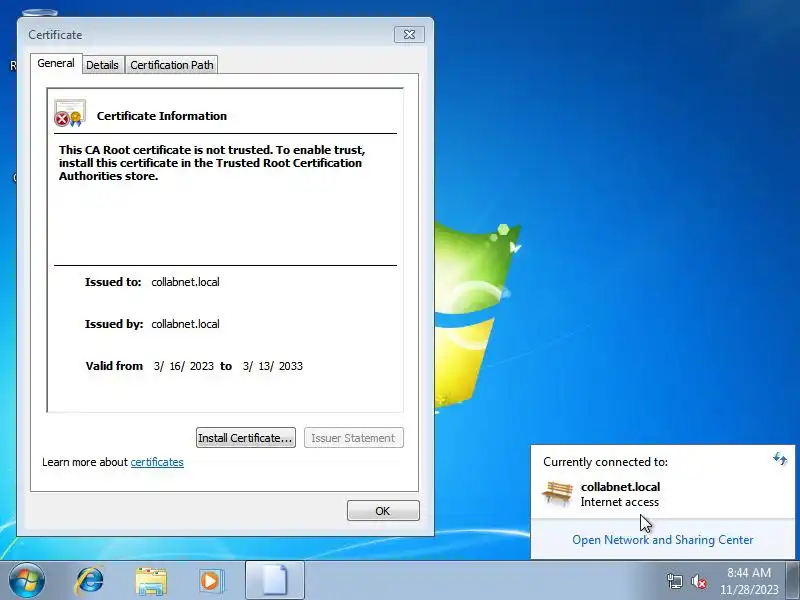
Task: Confirm the Certificate dialog with OK
Action: [383, 511]
